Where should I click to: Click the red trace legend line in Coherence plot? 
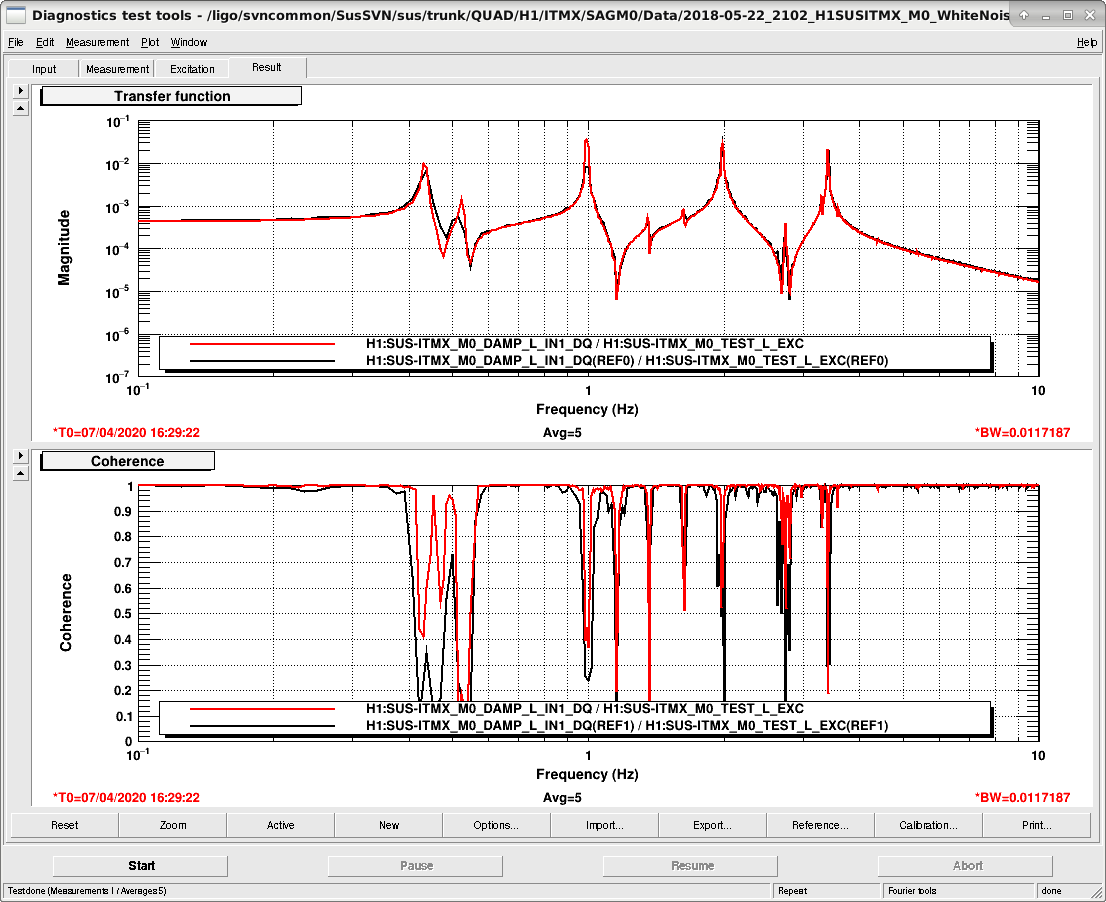pos(262,708)
